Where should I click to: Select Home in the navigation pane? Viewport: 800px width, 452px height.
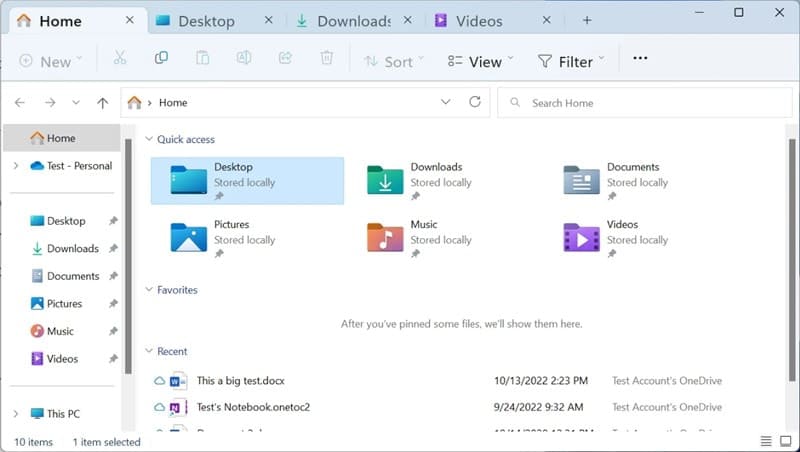(62, 138)
